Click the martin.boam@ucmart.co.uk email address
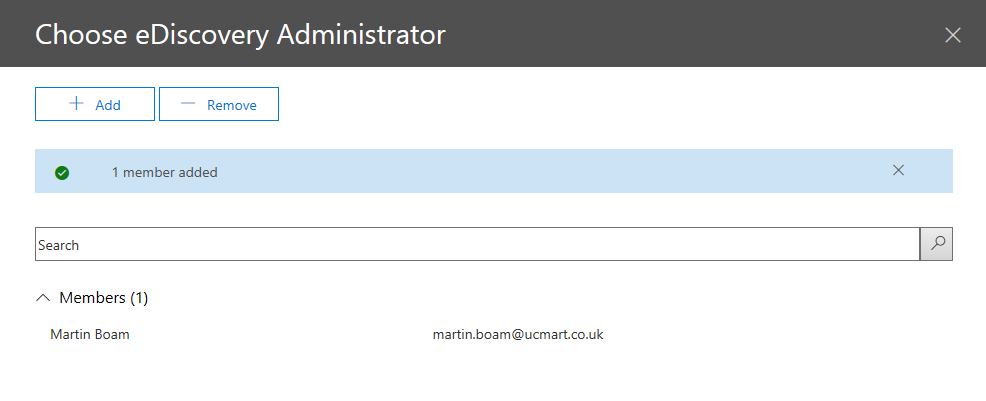 click(517, 334)
